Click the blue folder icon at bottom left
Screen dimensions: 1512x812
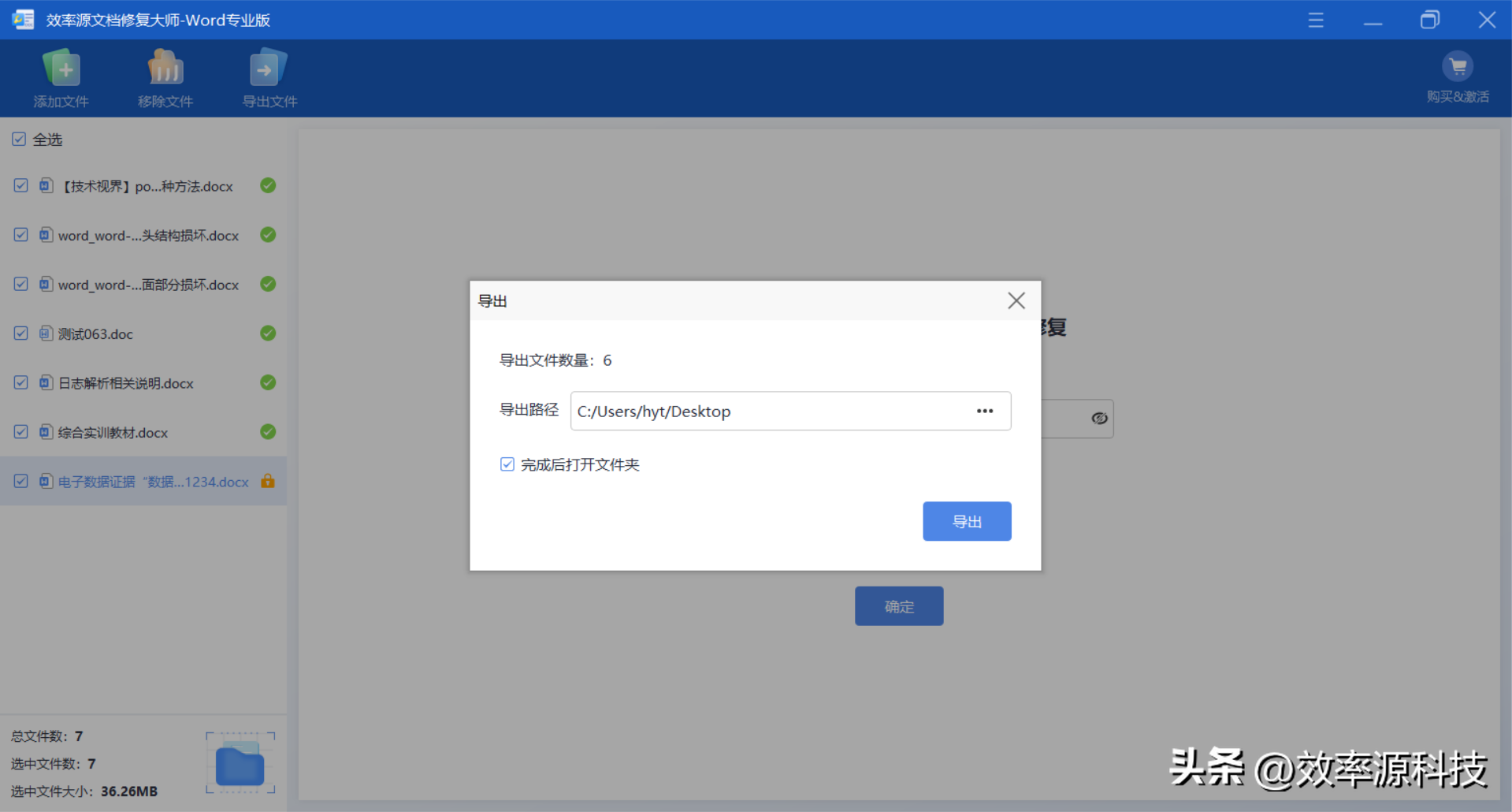click(x=240, y=764)
